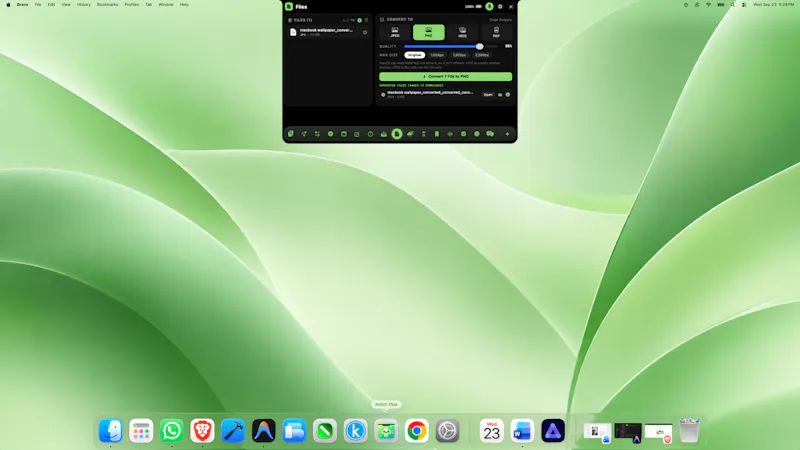Restore the minimized Brave window thumbnail in the dock
The image size is (800, 450).
[659, 432]
